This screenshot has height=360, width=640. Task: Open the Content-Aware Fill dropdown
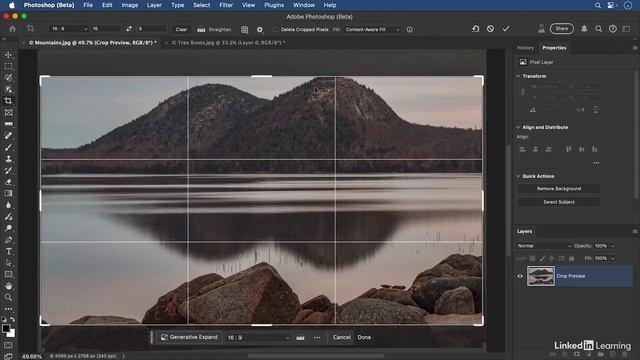[x=372, y=29]
